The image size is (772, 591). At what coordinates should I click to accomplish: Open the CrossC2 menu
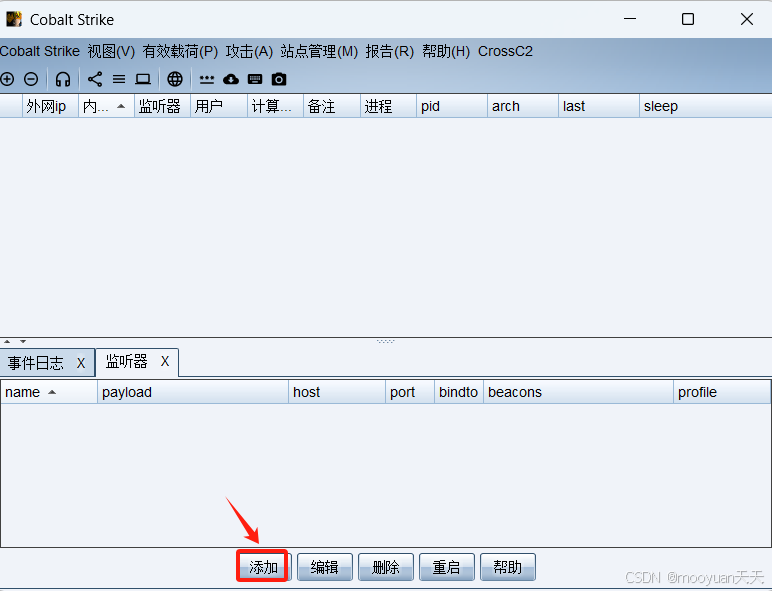coord(505,51)
